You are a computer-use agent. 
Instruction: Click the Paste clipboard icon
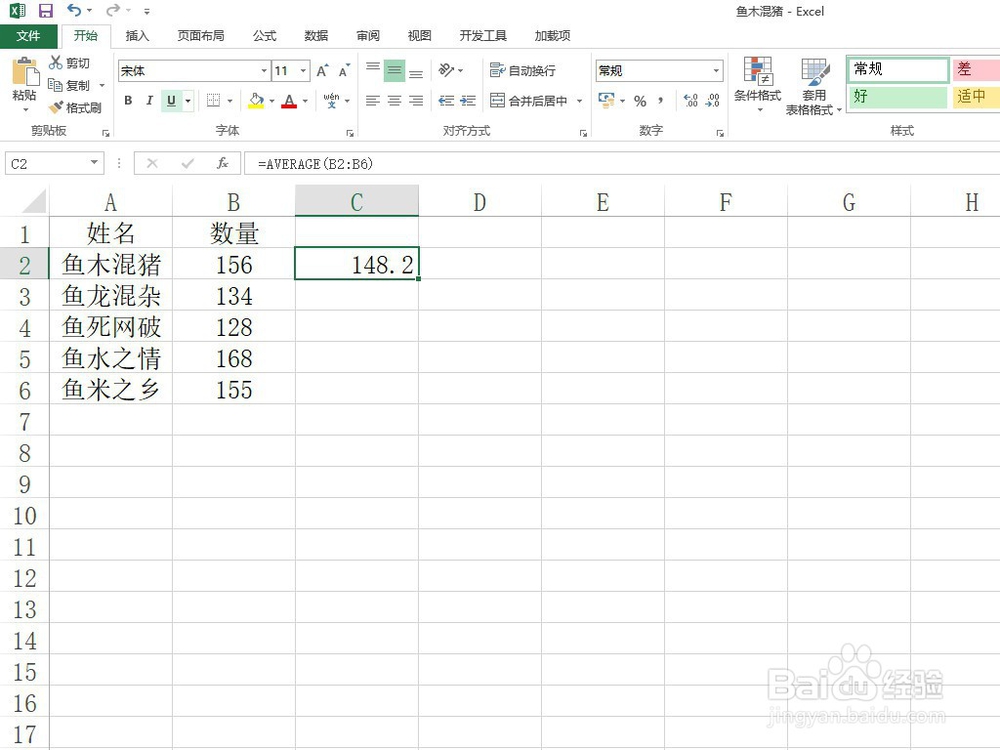(25, 72)
